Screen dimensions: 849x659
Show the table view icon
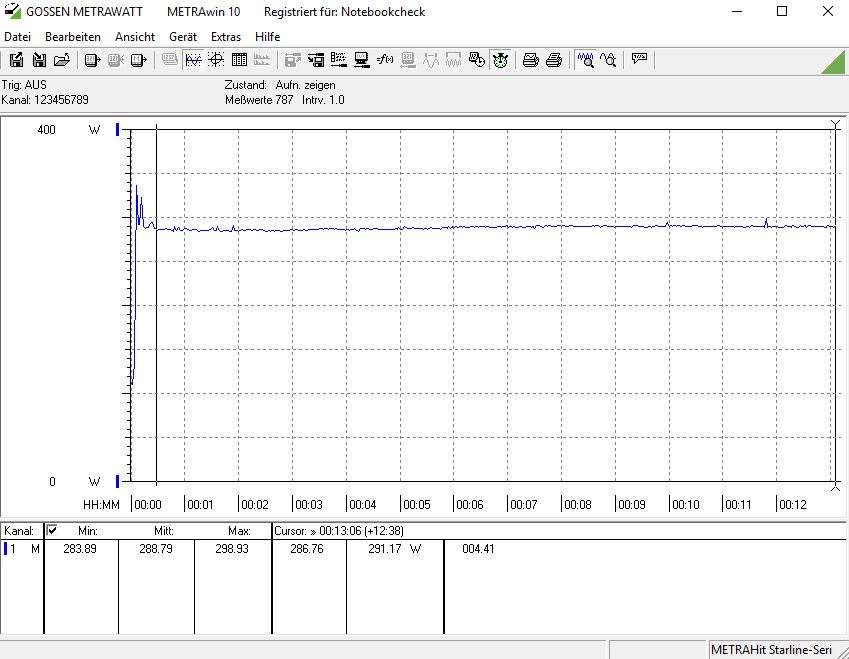point(239,60)
